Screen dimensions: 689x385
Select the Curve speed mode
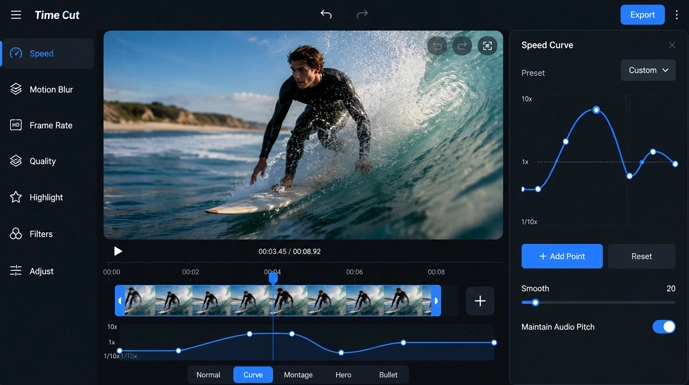[x=253, y=375]
